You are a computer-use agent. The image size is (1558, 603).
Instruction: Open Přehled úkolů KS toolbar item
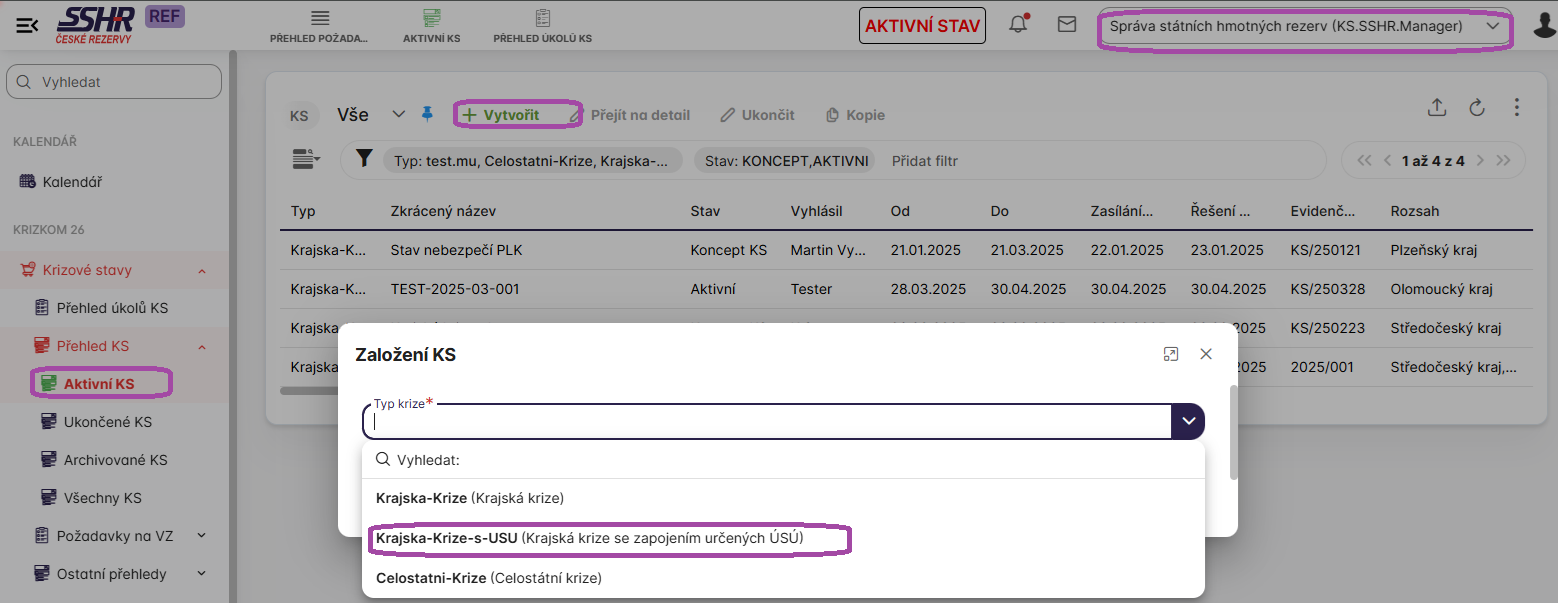pyautogui.click(x=542, y=26)
